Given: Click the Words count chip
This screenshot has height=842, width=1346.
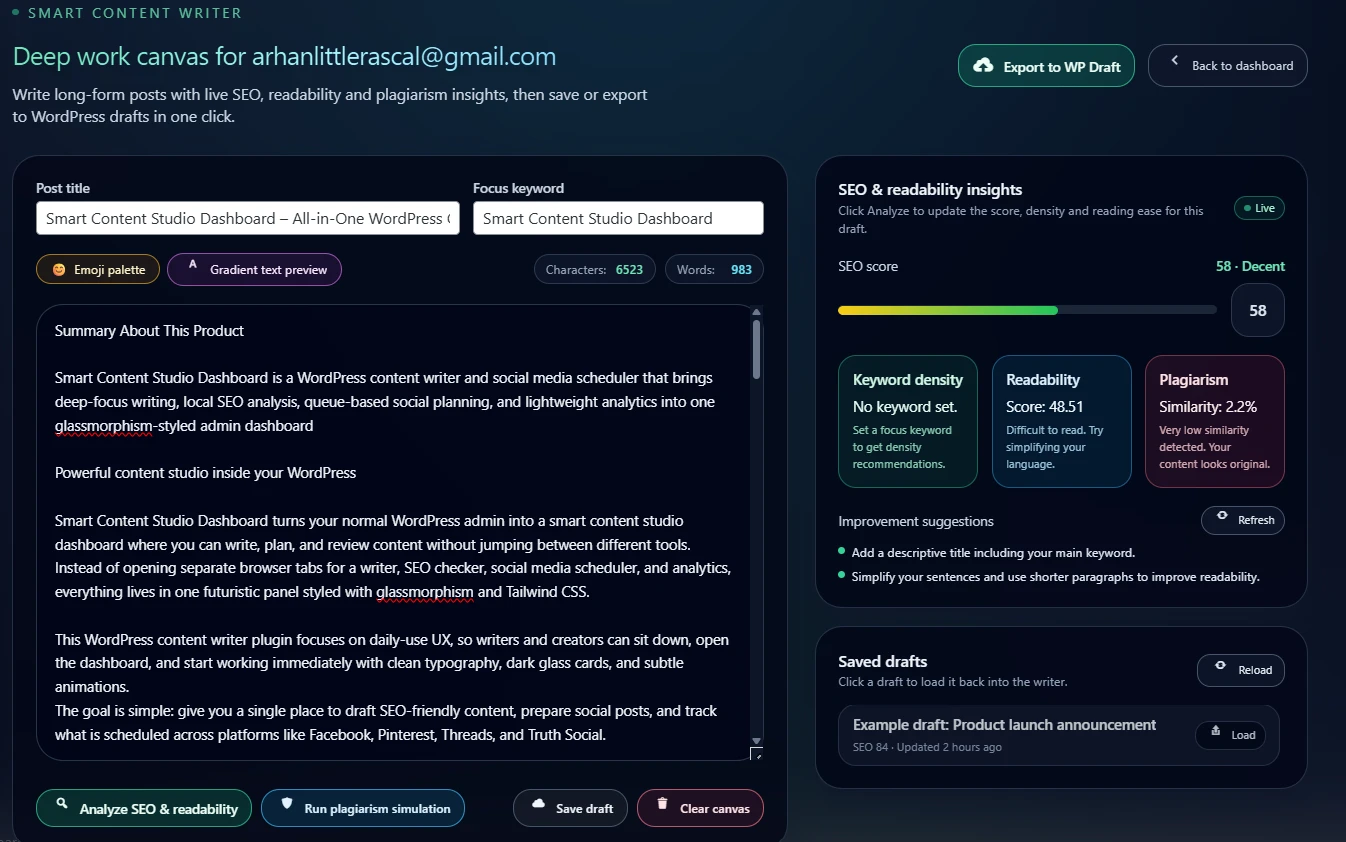Looking at the screenshot, I should tap(714, 268).
